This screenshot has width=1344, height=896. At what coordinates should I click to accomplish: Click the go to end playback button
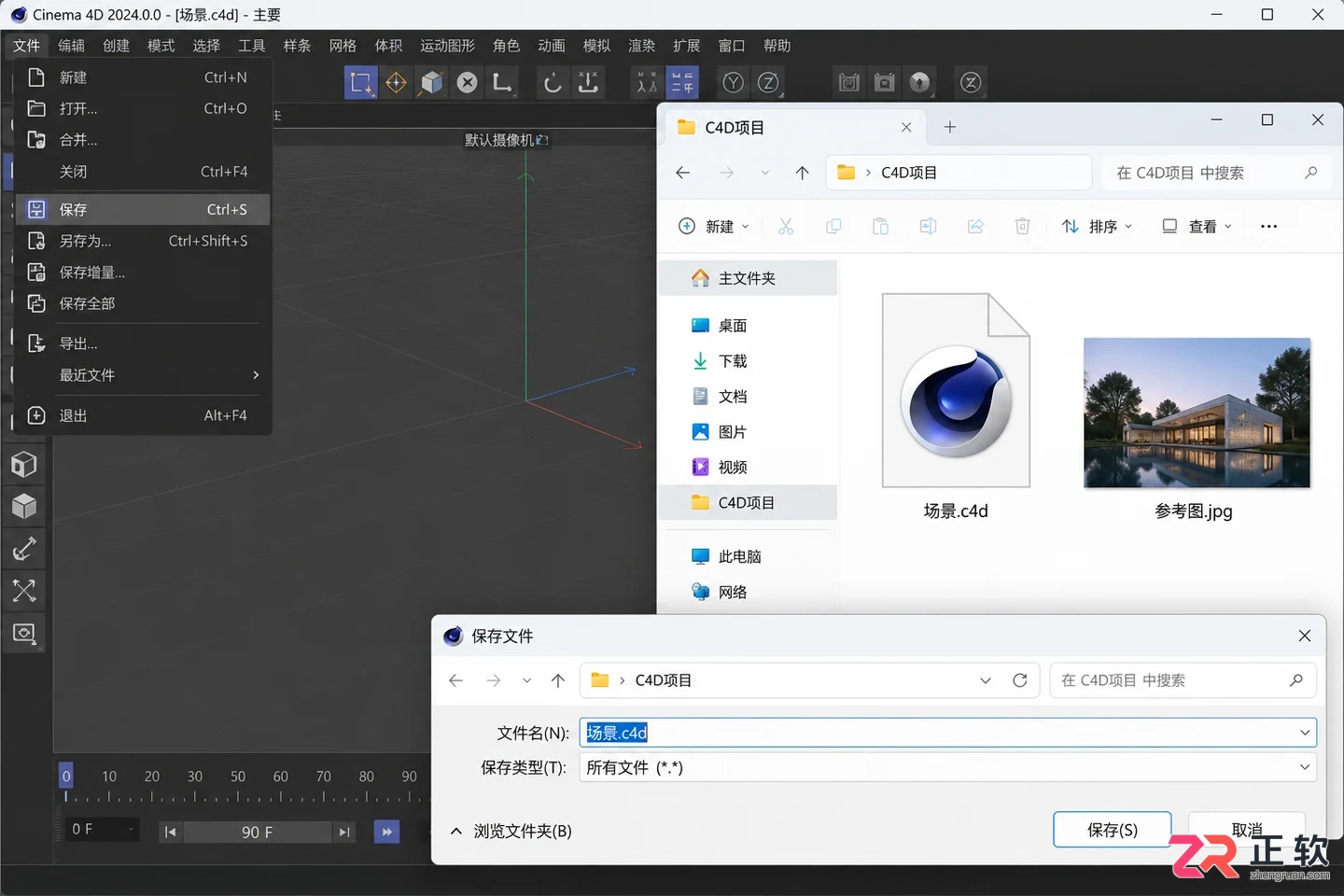(344, 832)
